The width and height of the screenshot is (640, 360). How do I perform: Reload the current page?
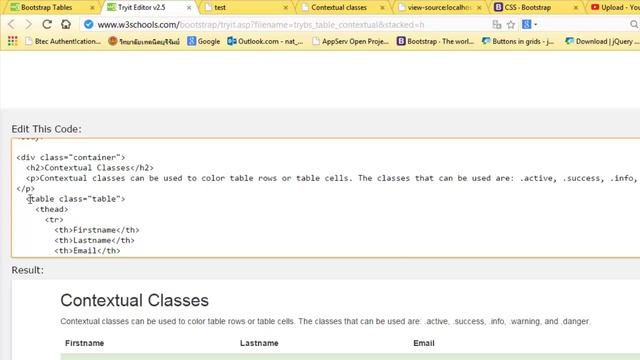pos(47,24)
